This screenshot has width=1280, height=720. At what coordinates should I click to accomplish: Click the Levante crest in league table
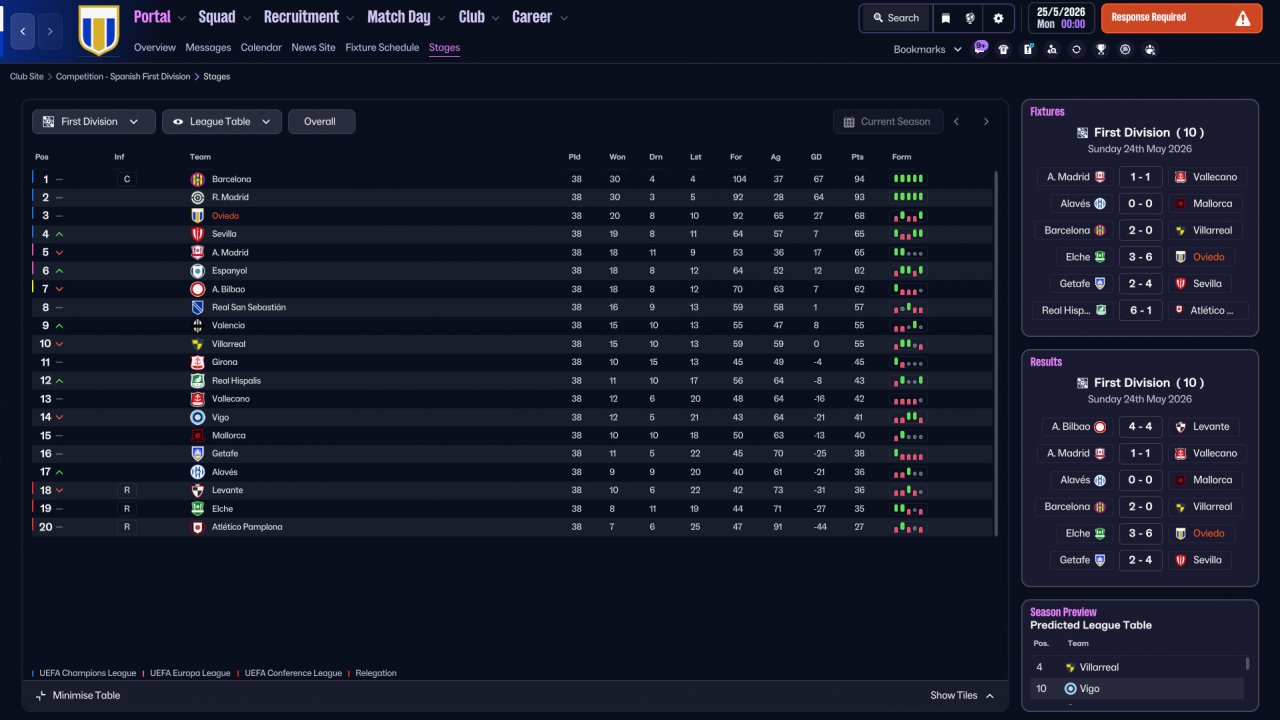click(197, 490)
